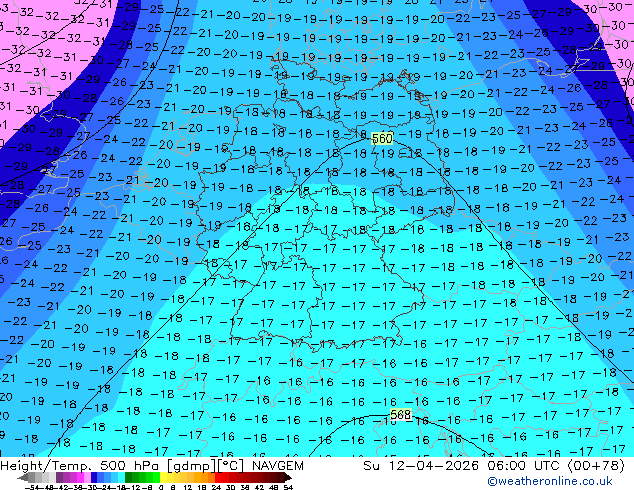634x490 pixels.
Task: Click the 54 value at the legend's right end
Action: (287, 487)
